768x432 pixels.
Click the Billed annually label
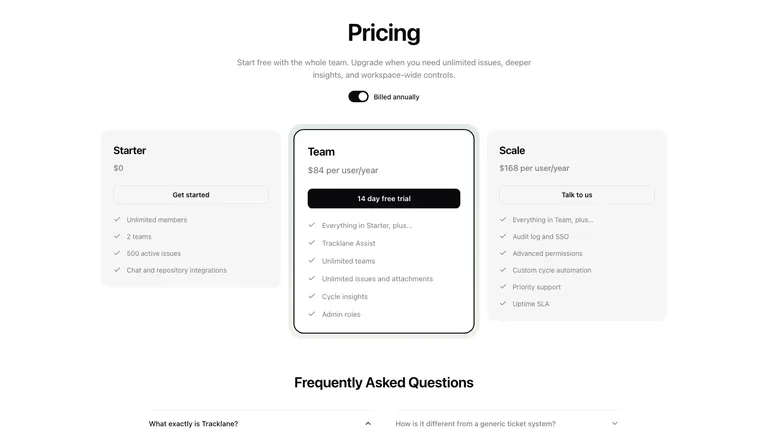[396, 97]
